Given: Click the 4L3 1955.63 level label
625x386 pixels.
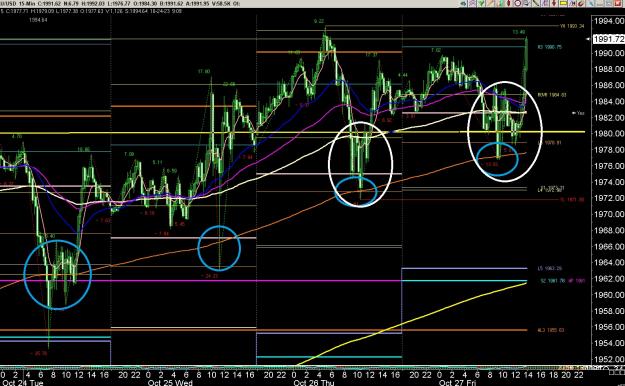Looking at the screenshot, I should [x=550, y=330].
